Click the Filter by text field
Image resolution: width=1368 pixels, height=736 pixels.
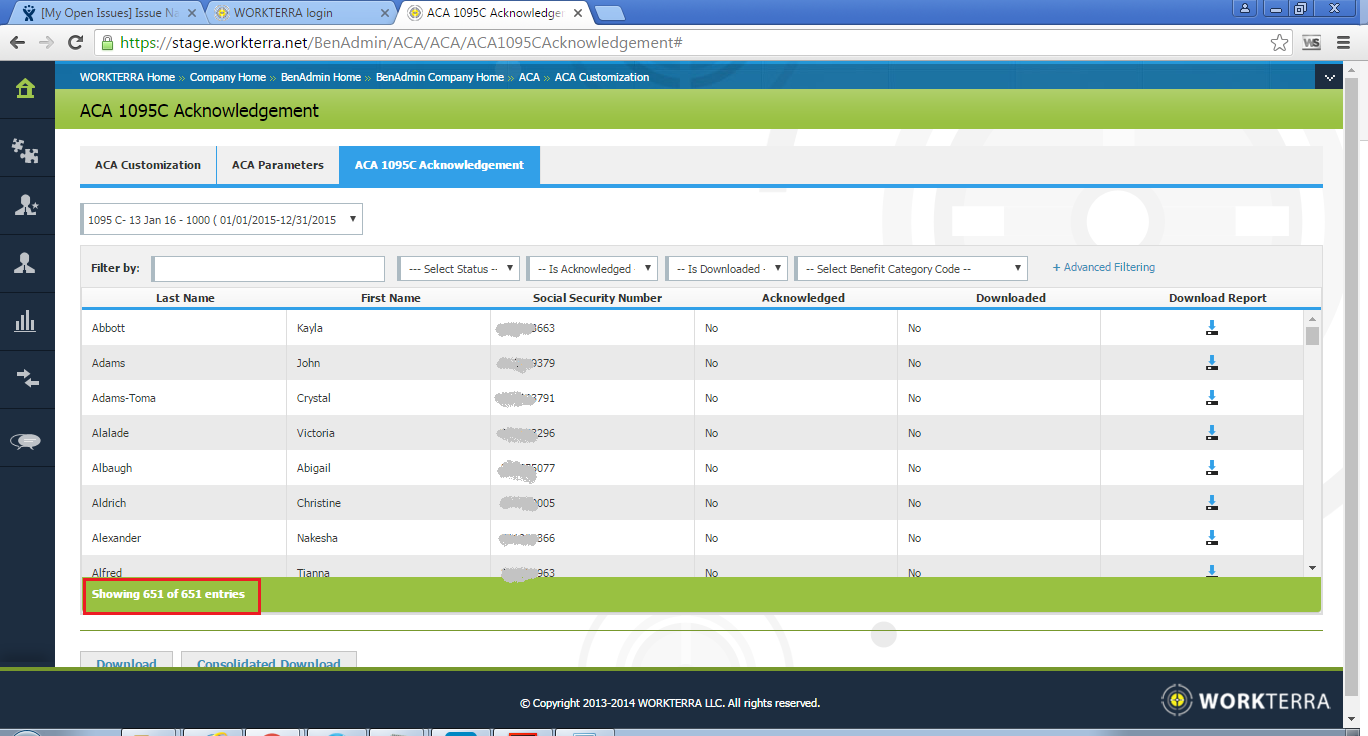pyautogui.click(x=268, y=269)
